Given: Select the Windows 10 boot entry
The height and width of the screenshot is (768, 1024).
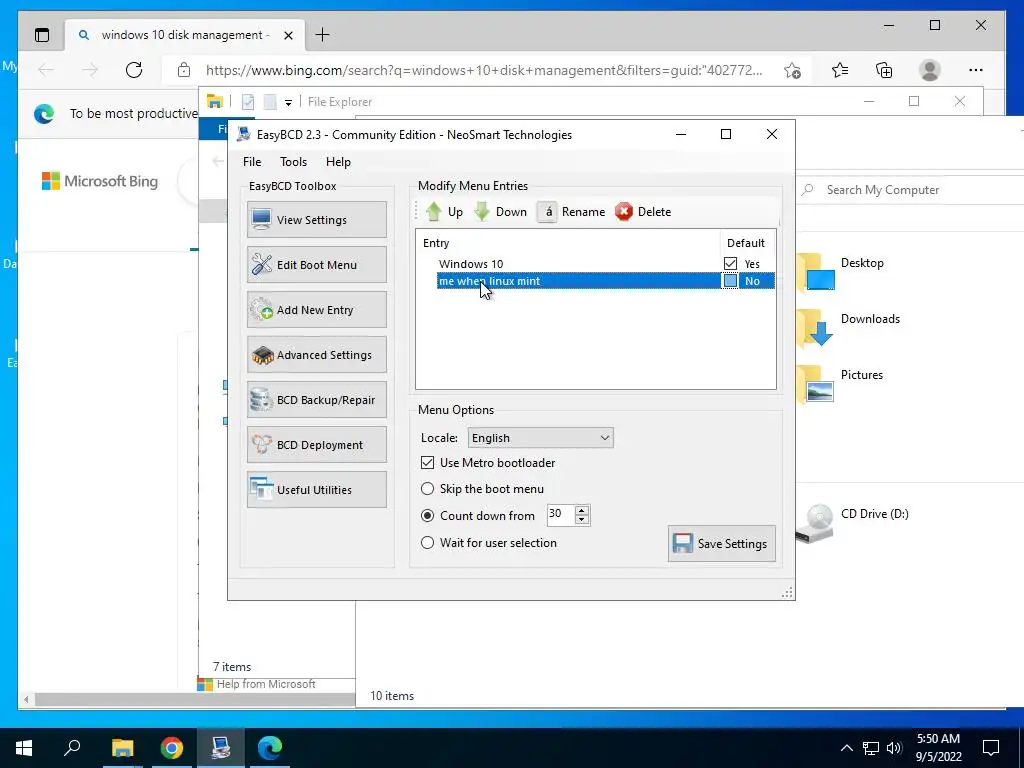Looking at the screenshot, I should [471, 264].
